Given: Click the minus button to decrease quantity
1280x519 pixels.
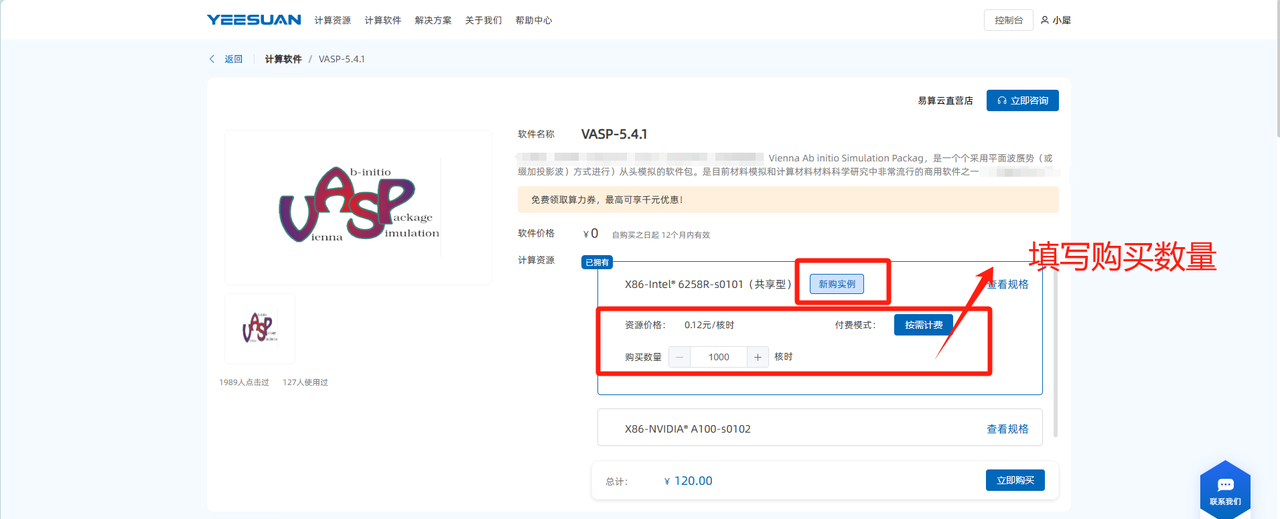Looking at the screenshot, I should click(x=680, y=357).
